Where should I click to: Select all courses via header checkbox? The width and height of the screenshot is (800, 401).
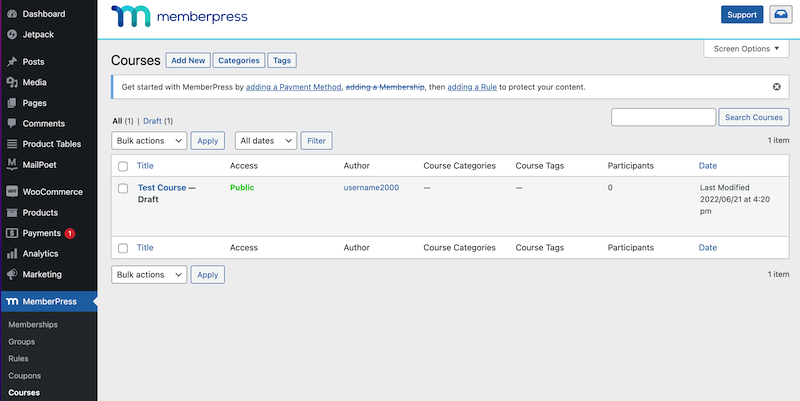point(123,166)
